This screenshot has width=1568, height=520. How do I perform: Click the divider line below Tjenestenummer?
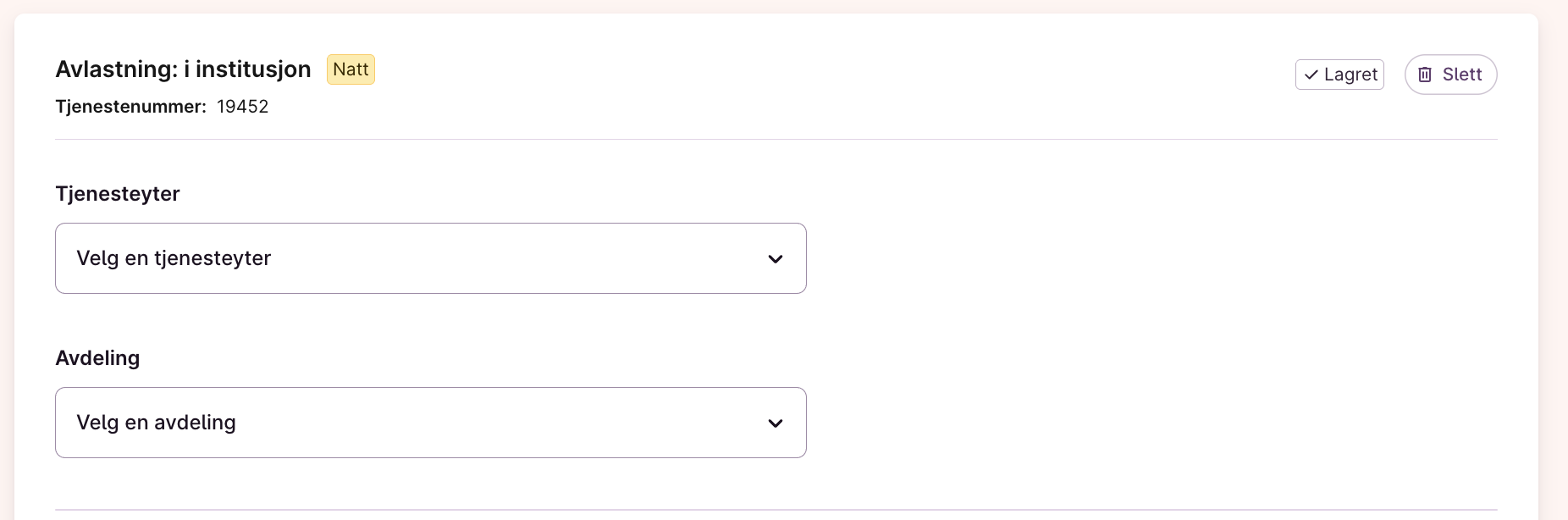776,139
